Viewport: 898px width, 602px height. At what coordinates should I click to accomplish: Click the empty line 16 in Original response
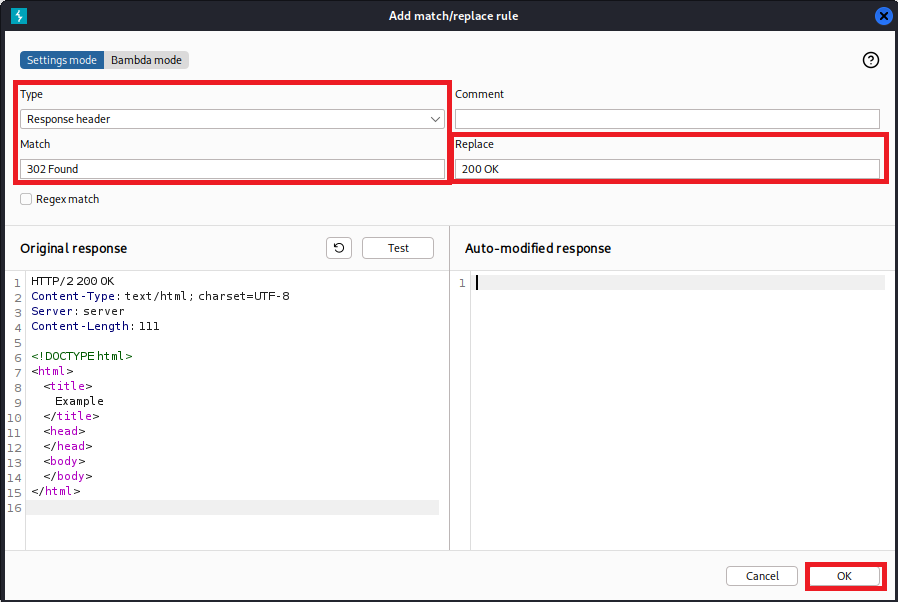tap(230, 507)
